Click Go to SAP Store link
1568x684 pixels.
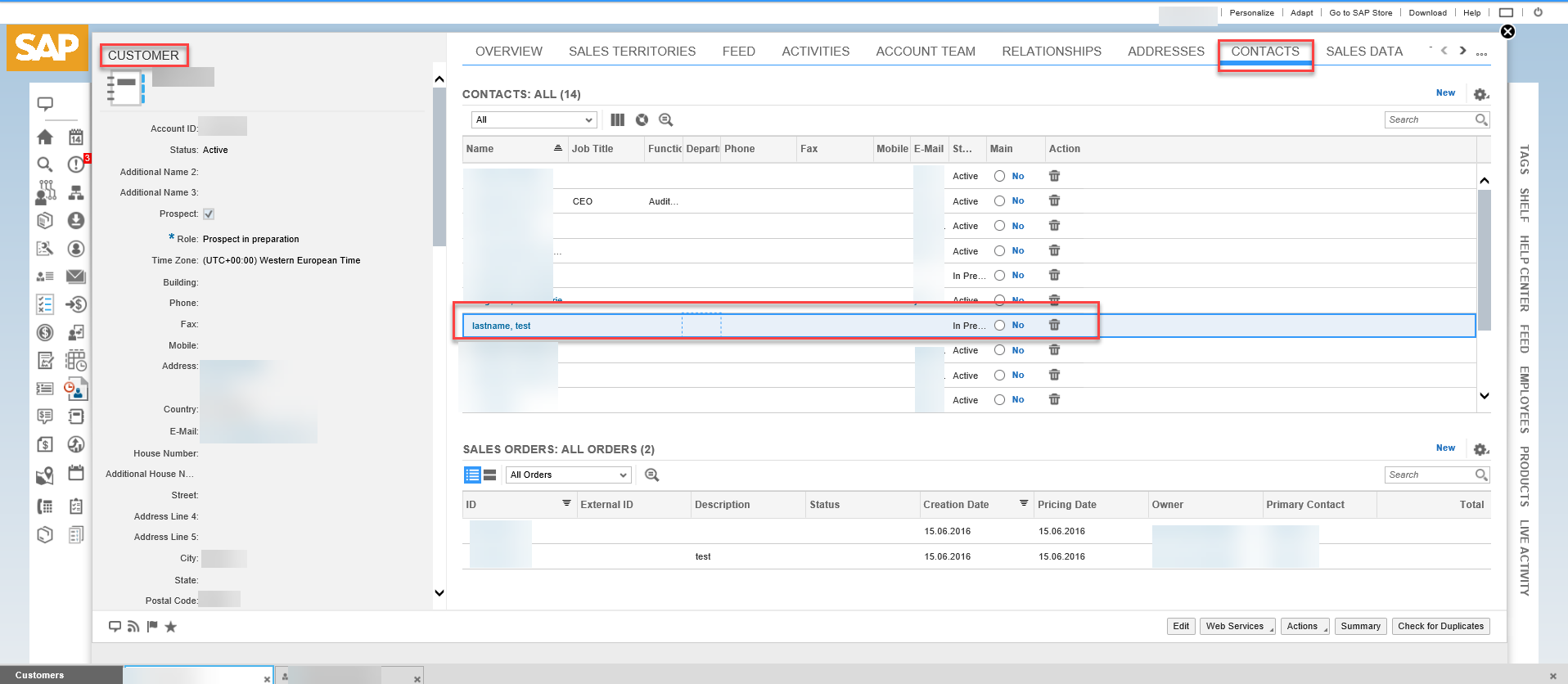click(1360, 13)
